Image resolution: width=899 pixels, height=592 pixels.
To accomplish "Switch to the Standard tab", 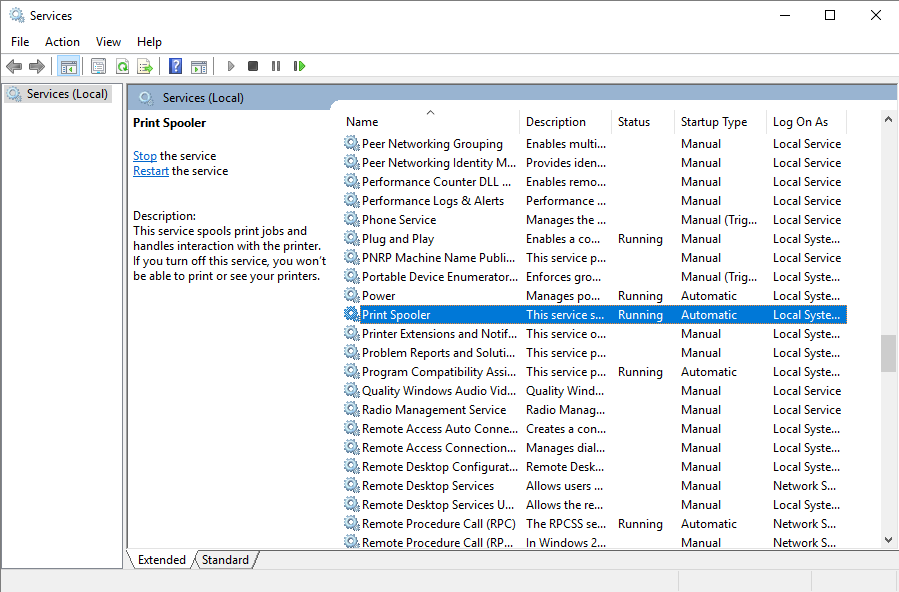I will tap(225, 560).
